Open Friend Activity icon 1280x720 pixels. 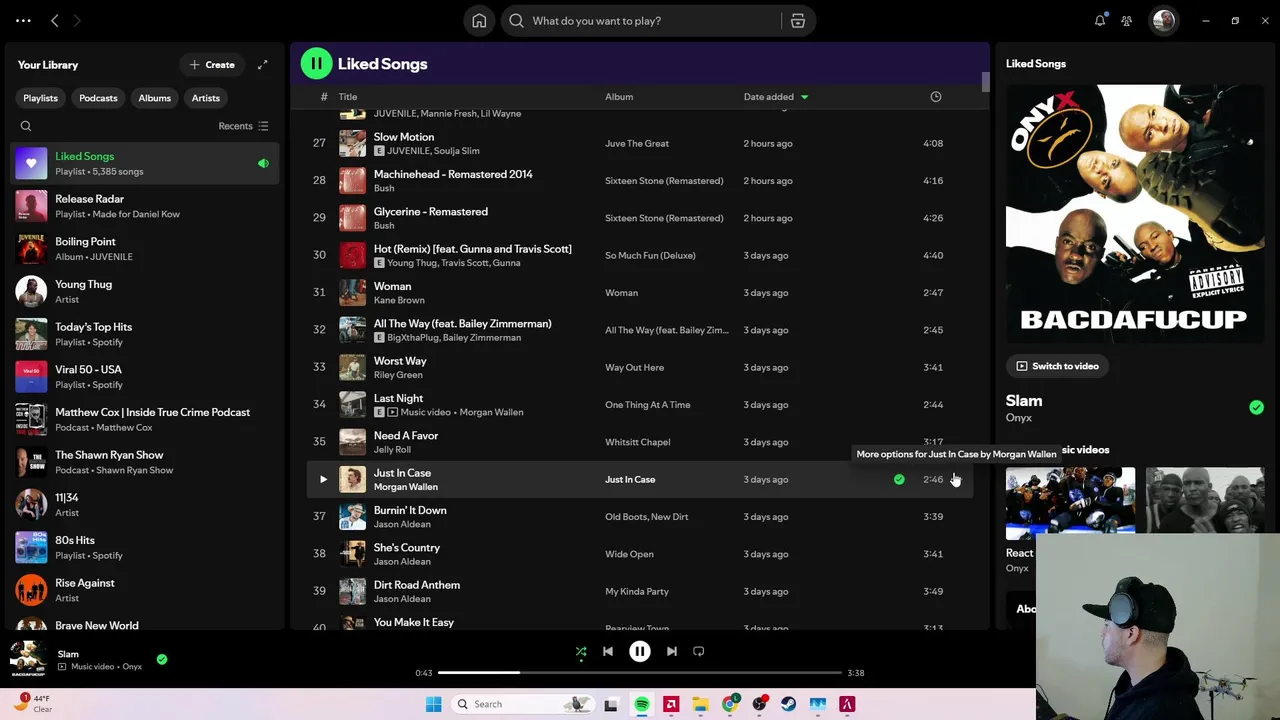1127,21
